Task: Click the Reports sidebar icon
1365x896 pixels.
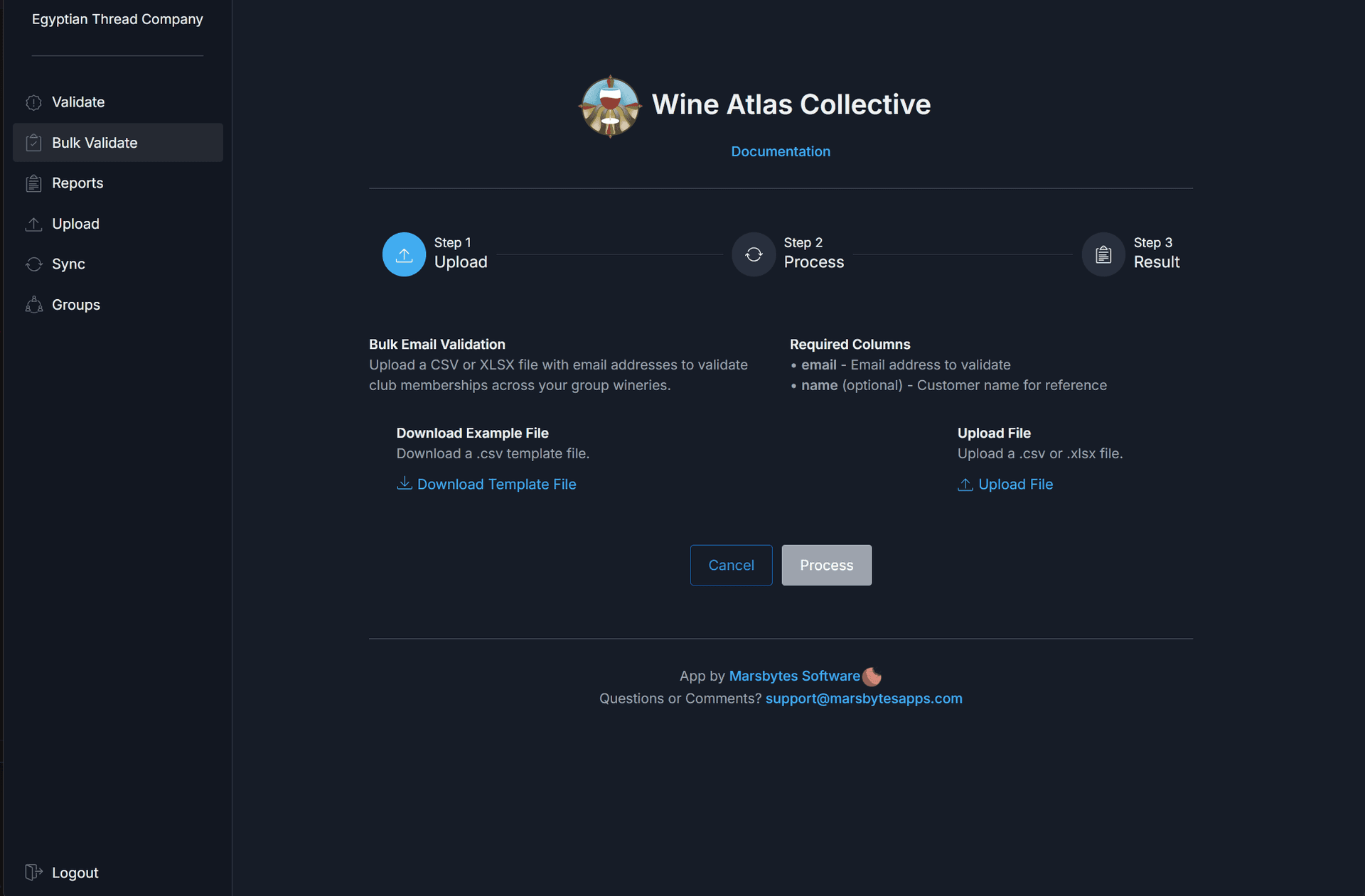Action: pos(33,183)
